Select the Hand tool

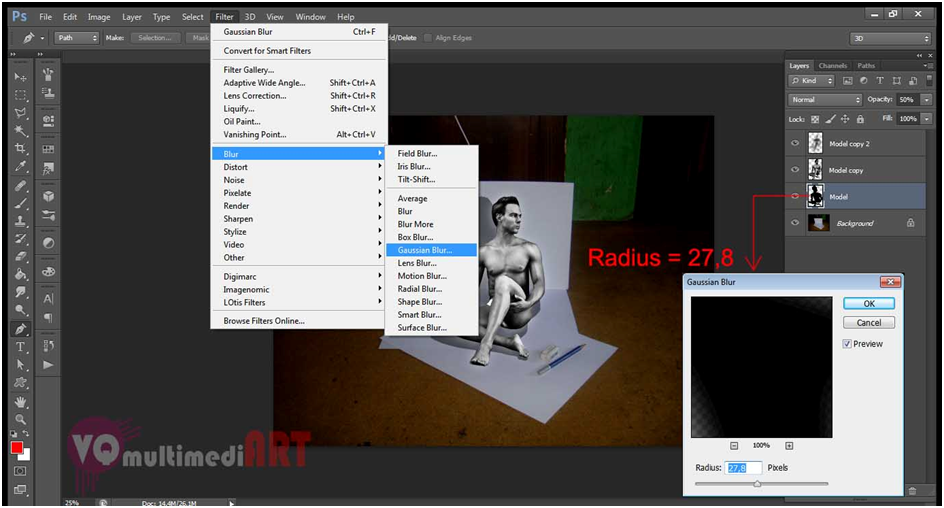point(20,401)
